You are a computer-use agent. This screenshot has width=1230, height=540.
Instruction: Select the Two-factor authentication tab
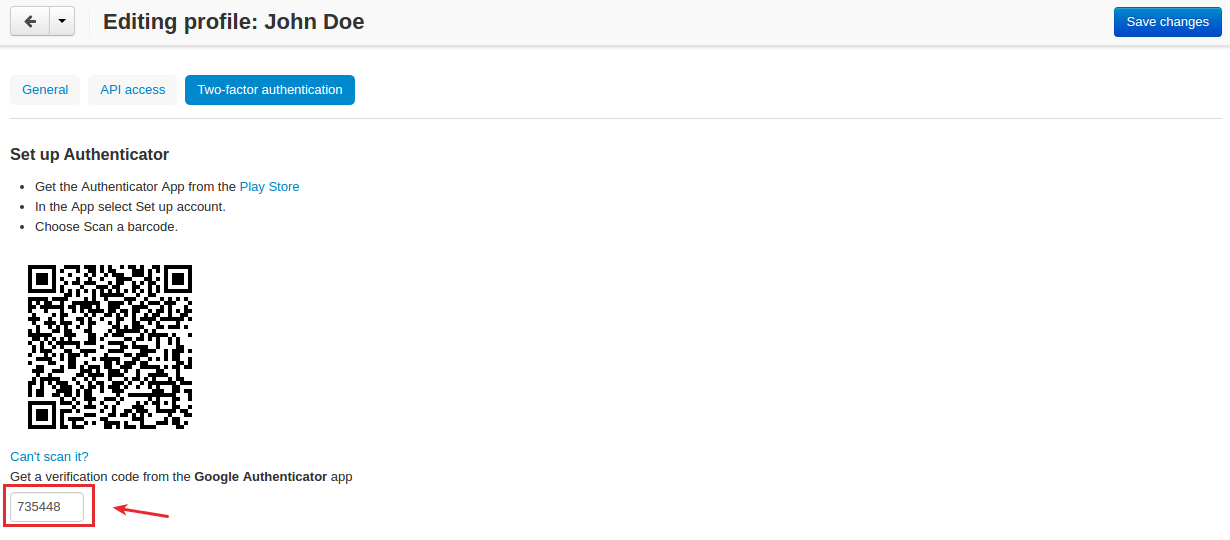(270, 90)
